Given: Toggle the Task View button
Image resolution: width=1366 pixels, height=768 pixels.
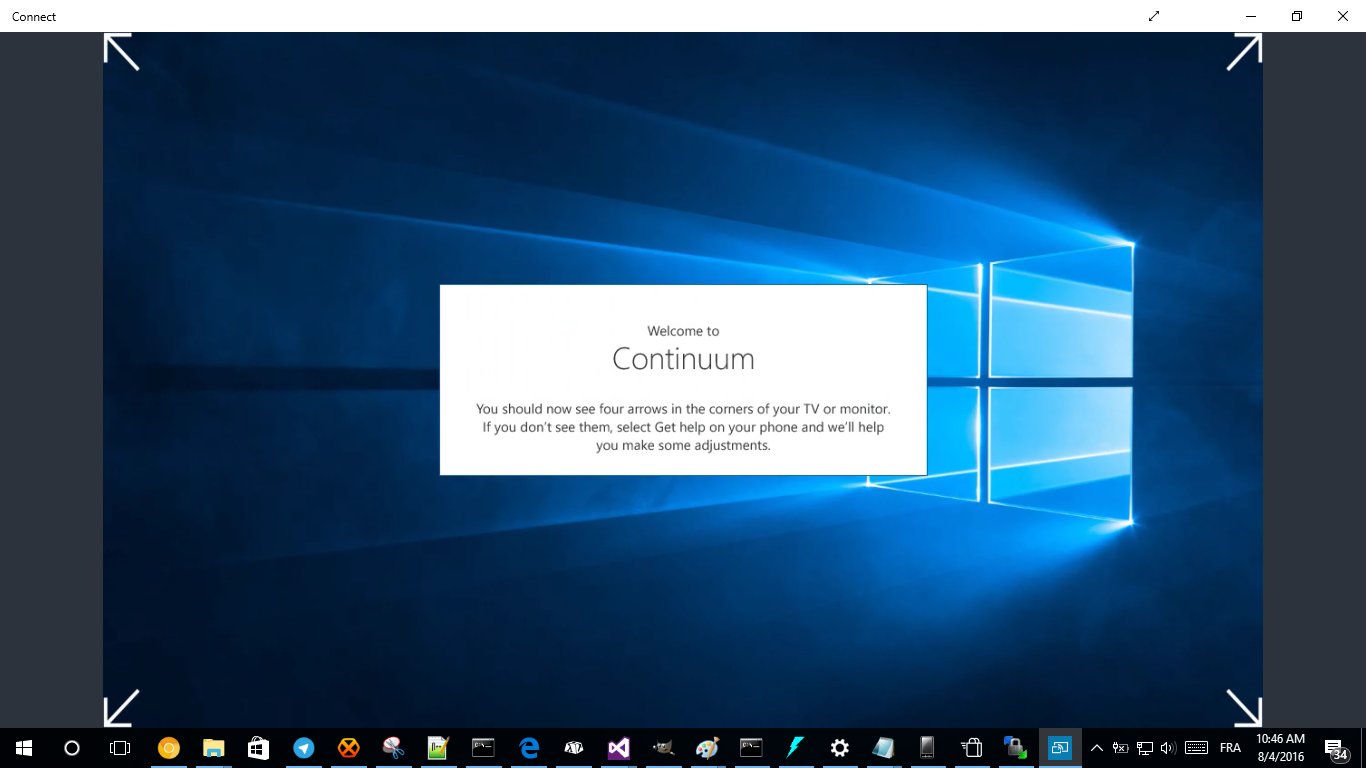Looking at the screenshot, I should (x=120, y=748).
